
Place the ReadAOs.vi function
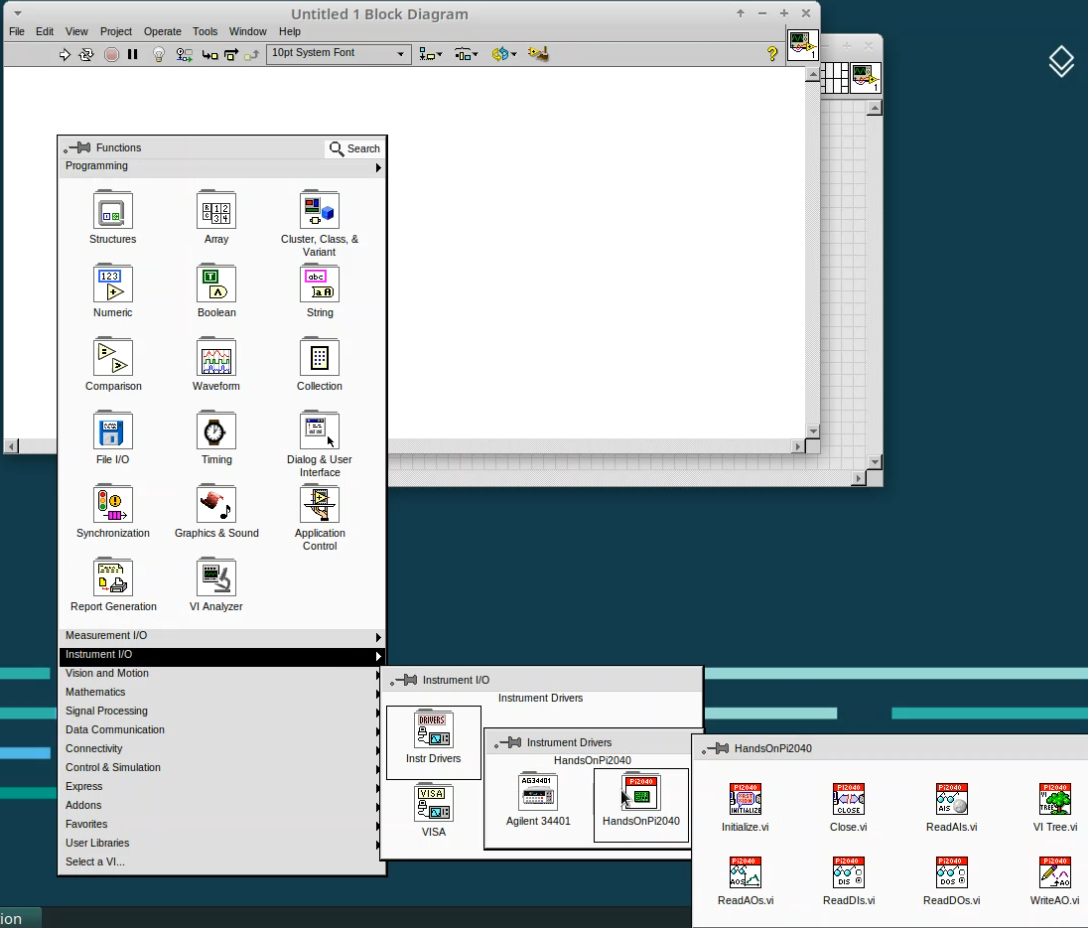pyautogui.click(x=745, y=872)
